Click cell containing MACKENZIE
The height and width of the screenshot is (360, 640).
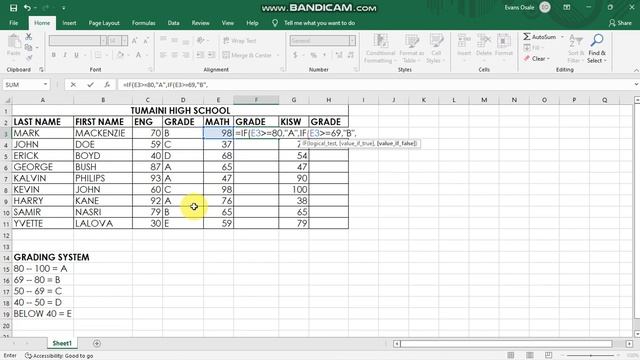point(103,133)
